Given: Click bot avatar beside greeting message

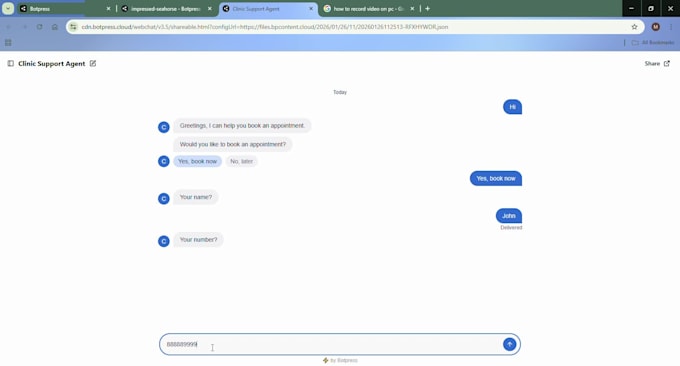Looking at the screenshot, I should [163, 127].
